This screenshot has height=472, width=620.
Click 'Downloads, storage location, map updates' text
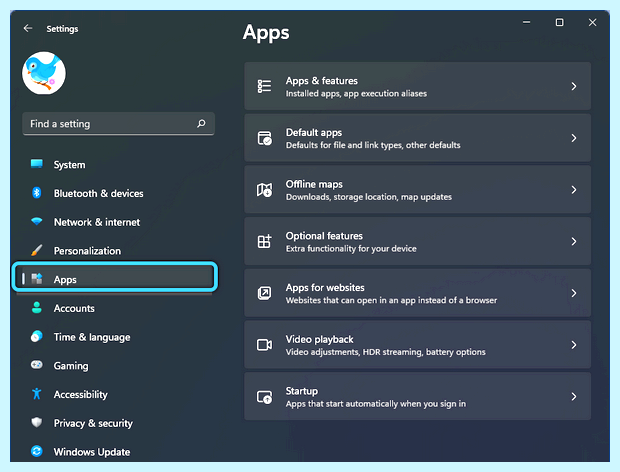coord(369,197)
